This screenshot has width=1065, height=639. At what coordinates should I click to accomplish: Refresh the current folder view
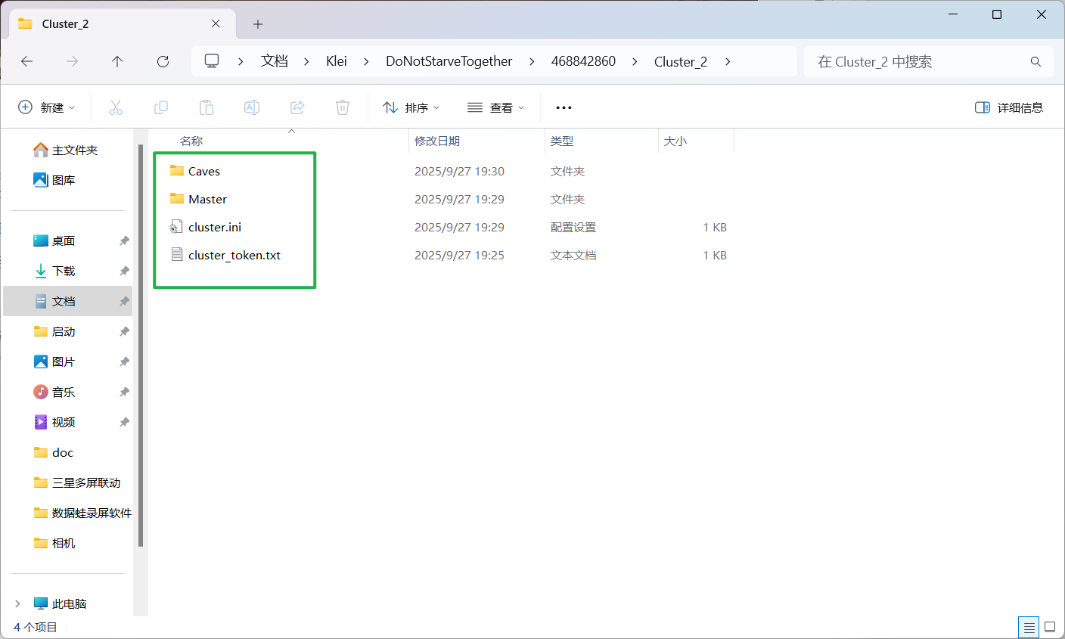[x=163, y=61]
